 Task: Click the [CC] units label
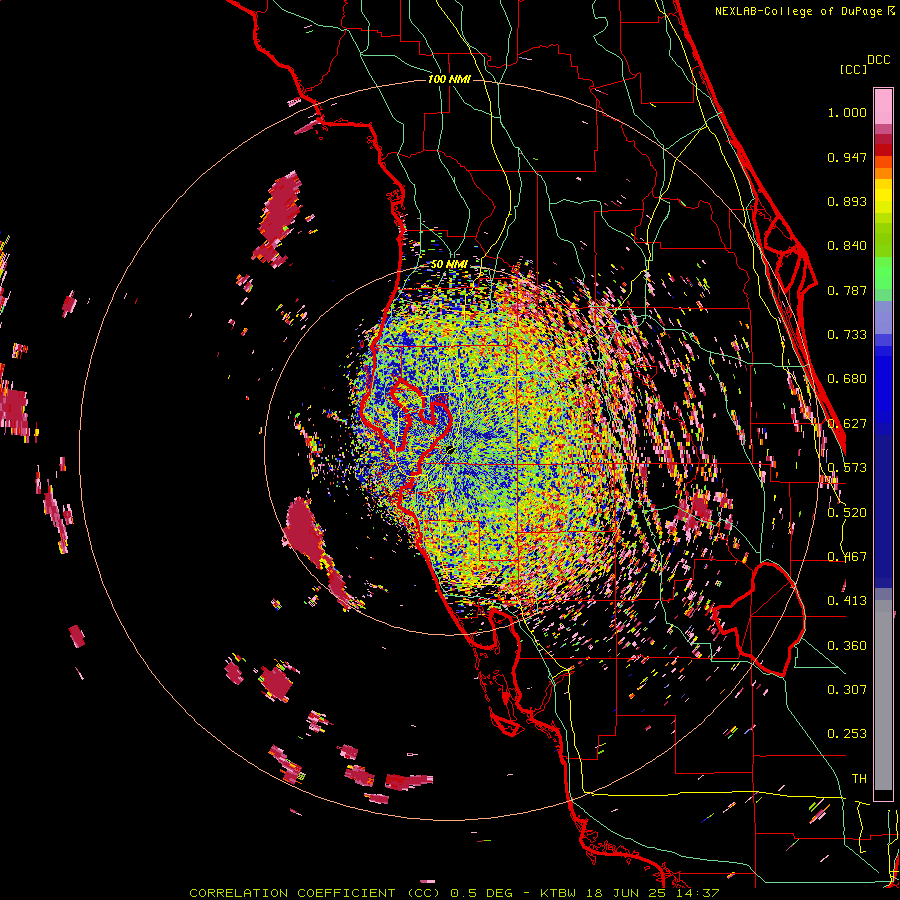coord(854,69)
